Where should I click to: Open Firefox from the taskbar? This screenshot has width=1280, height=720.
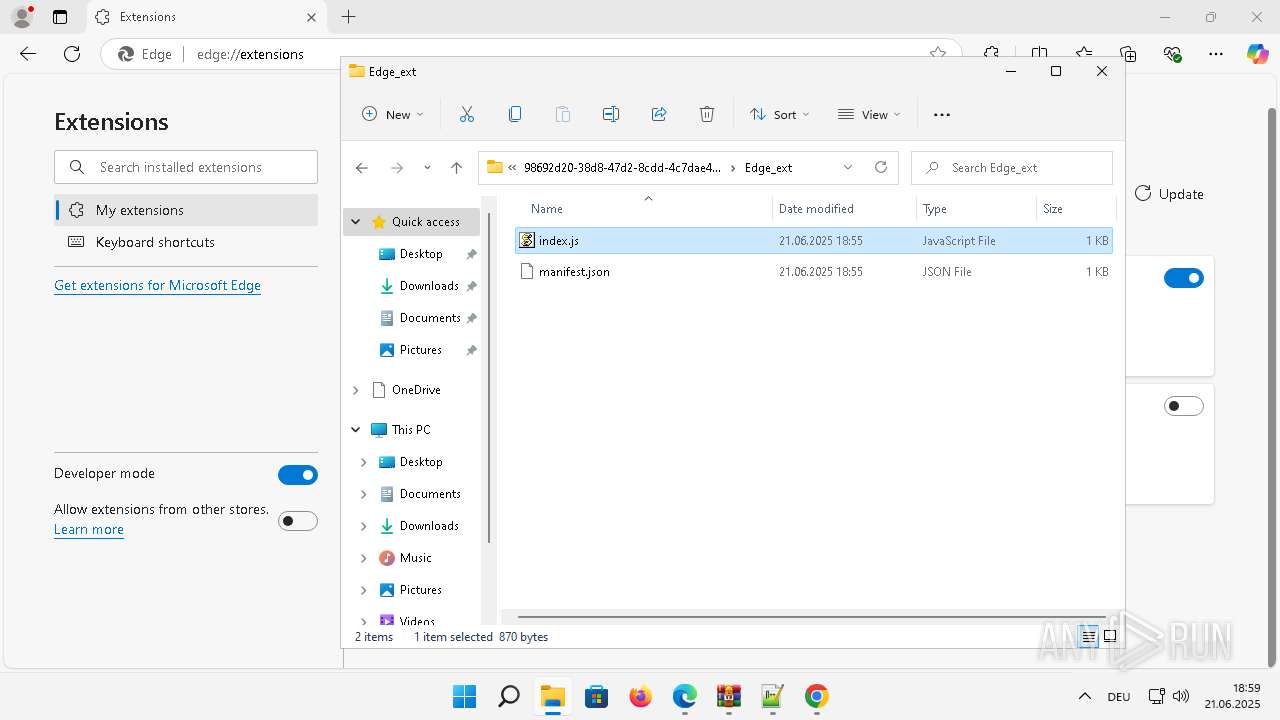(x=640, y=696)
